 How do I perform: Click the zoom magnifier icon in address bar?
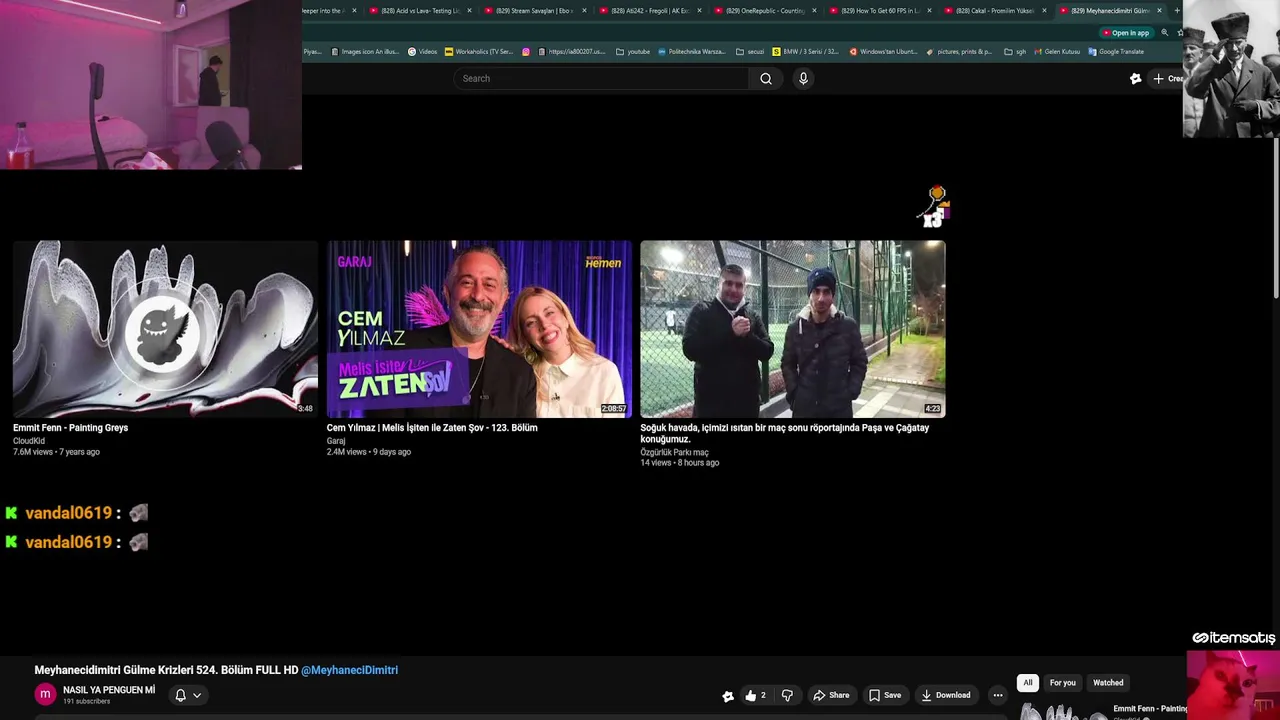coord(1164,33)
